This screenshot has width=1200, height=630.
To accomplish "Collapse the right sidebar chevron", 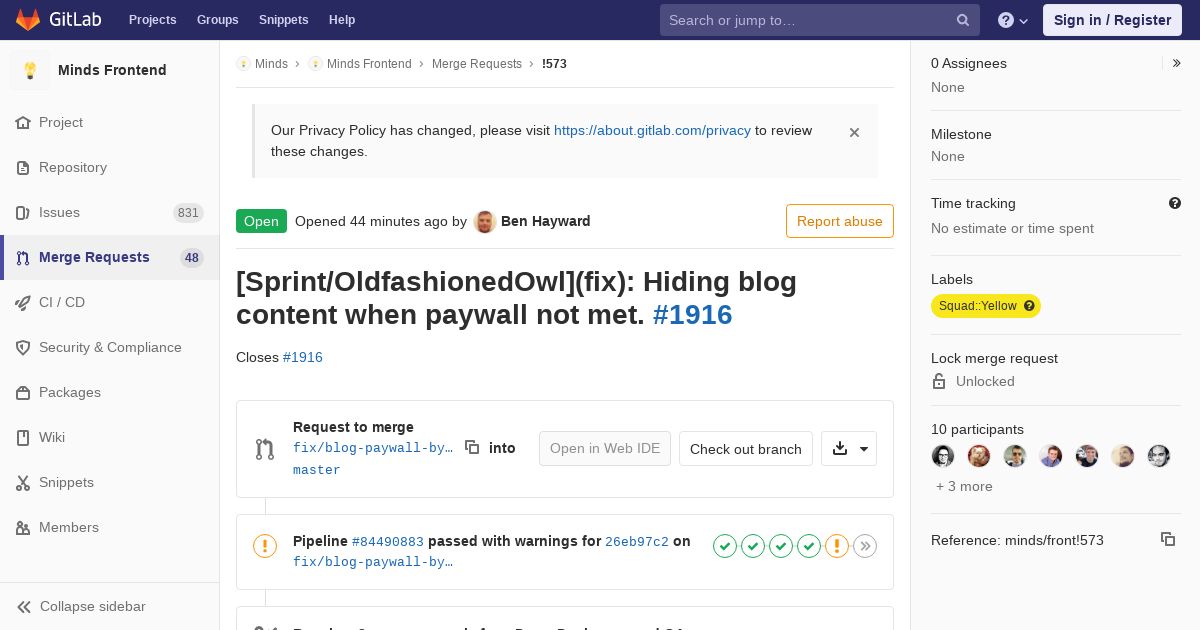I will (x=1177, y=63).
